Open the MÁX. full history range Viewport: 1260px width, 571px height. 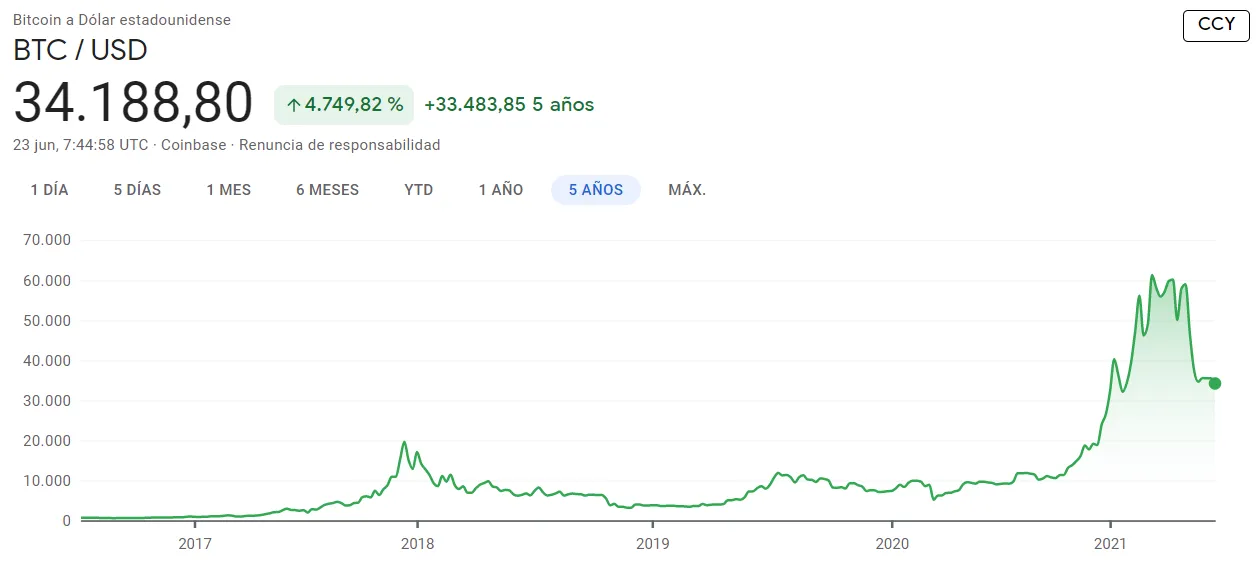click(x=687, y=190)
